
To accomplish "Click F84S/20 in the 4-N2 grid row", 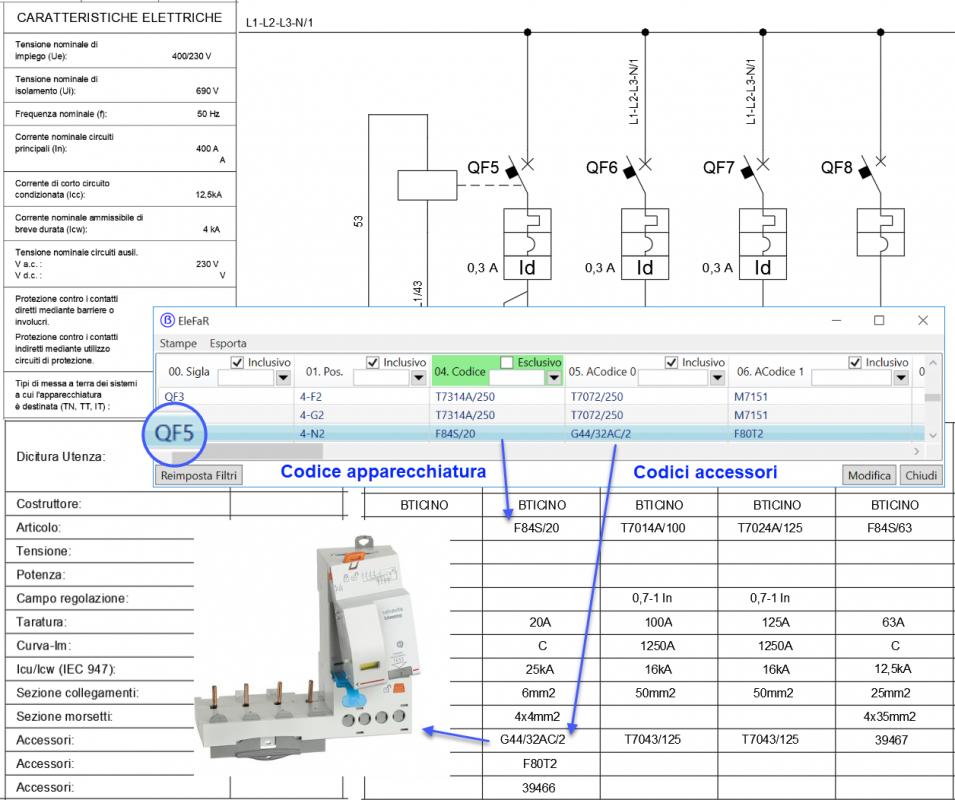I will point(455,434).
